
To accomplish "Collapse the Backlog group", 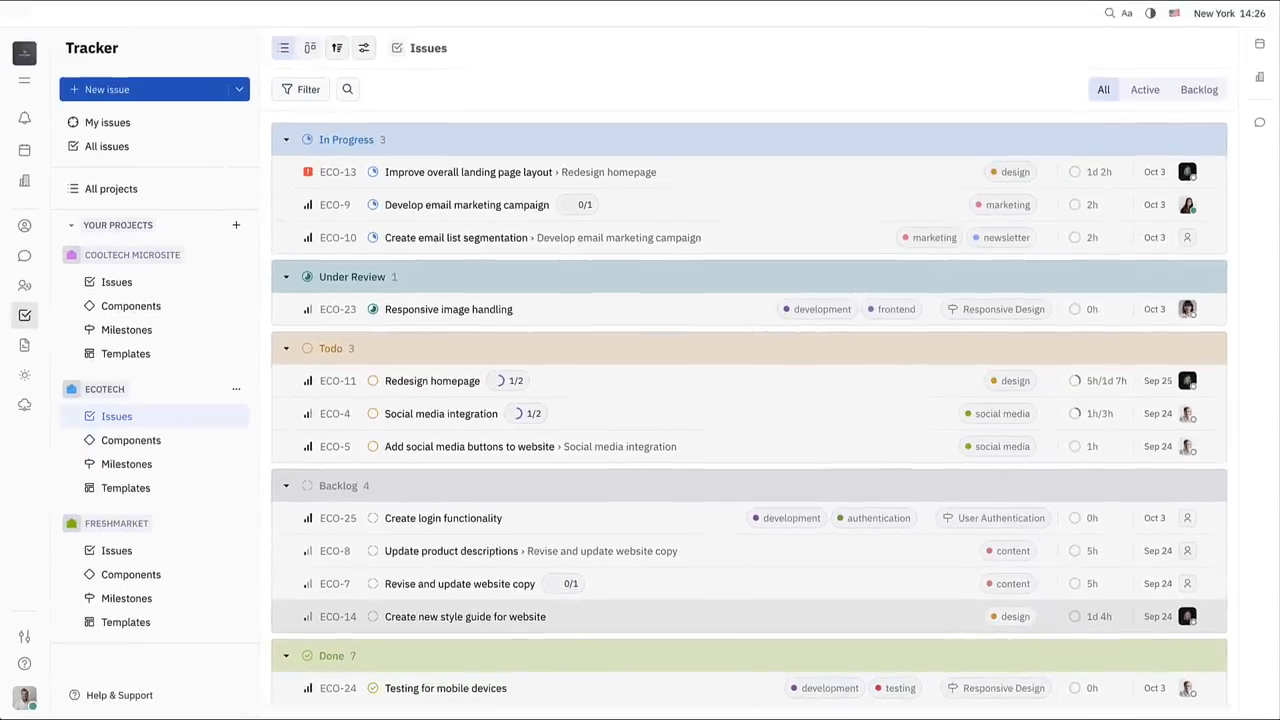I will point(286,486).
